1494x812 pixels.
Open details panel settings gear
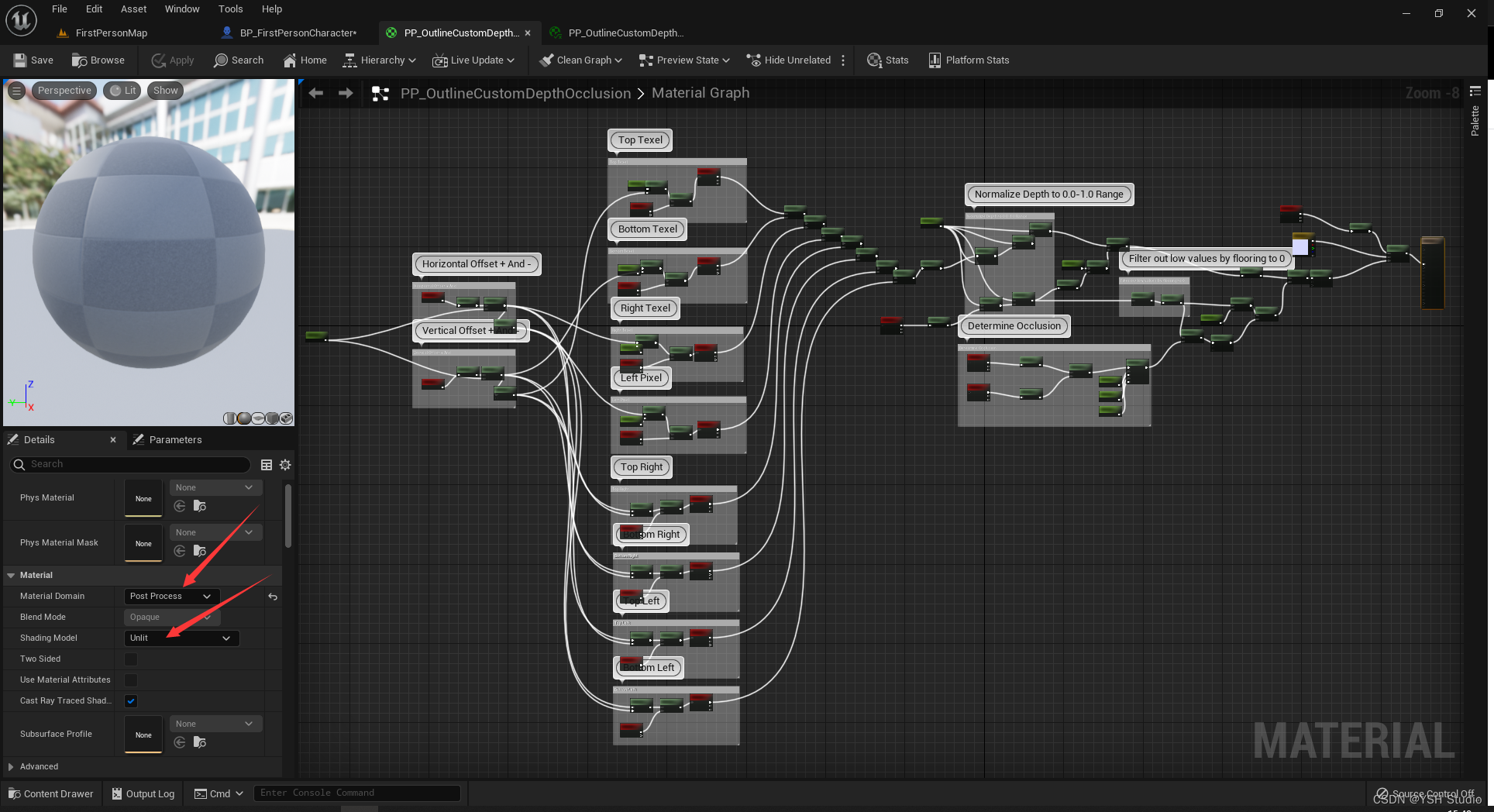click(285, 465)
